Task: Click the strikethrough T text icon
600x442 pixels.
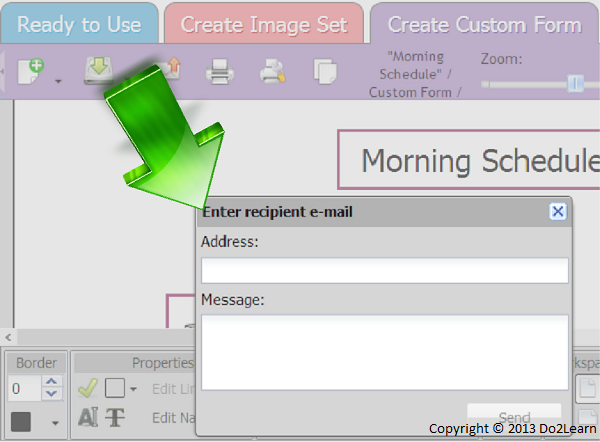Action: tap(116, 418)
